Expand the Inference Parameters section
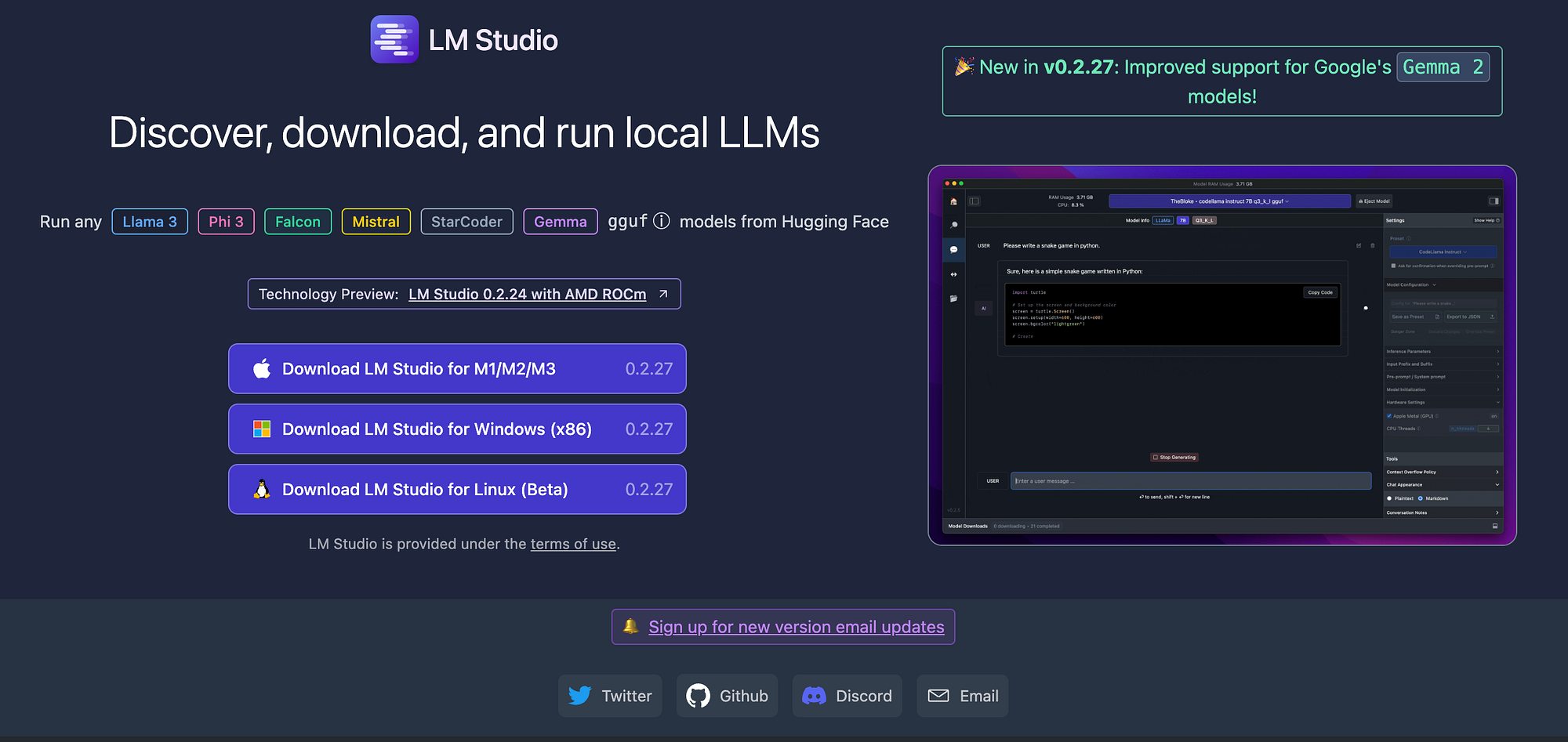Viewport: 1568px width, 742px height. click(x=1443, y=352)
